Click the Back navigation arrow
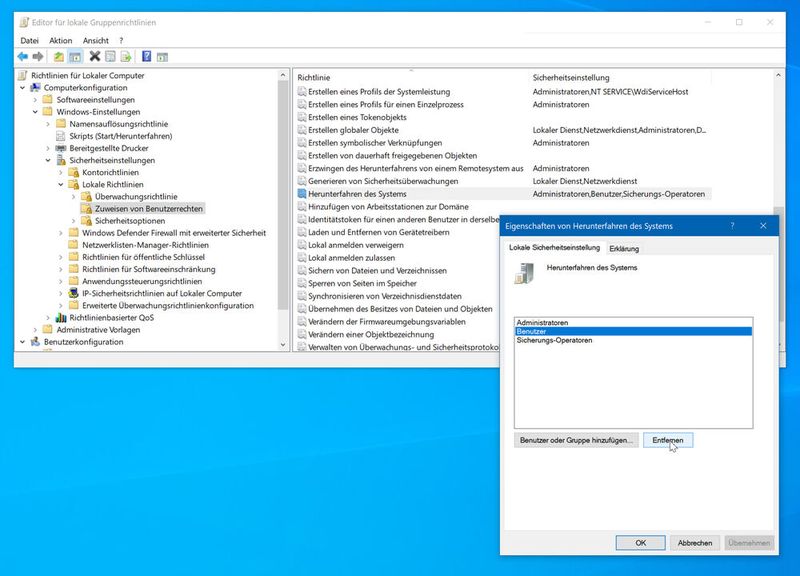 23,57
